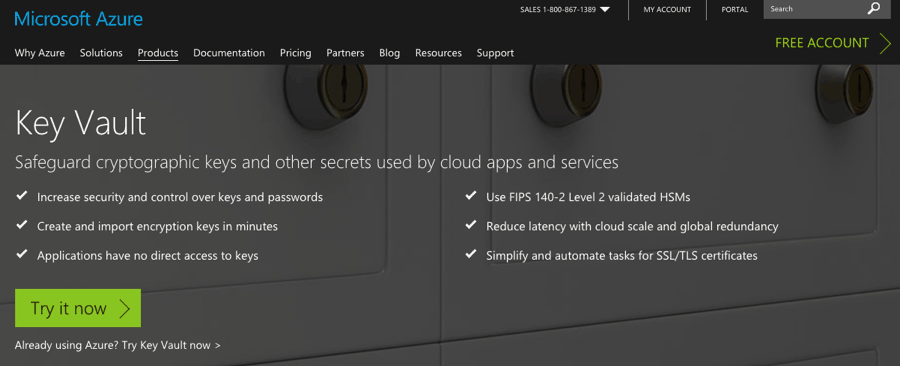The width and height of the screenshot is (900, 366).
Task: Click the text 'Applications have no direct access to keys'
Action: [148, 256]
